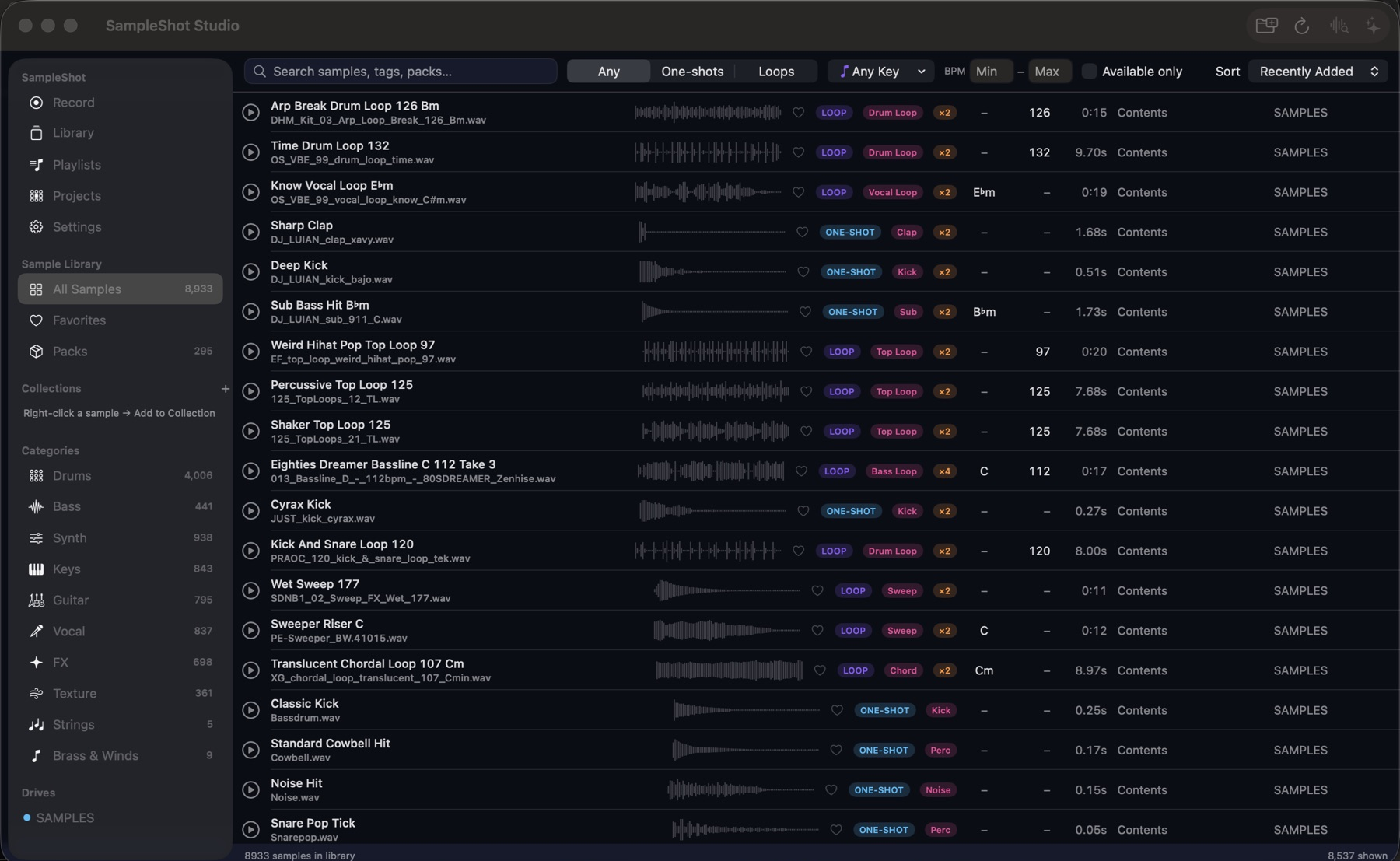The image size is (1400, 861).
Task: Add a new collection with plus button
Action: [226, 389]
